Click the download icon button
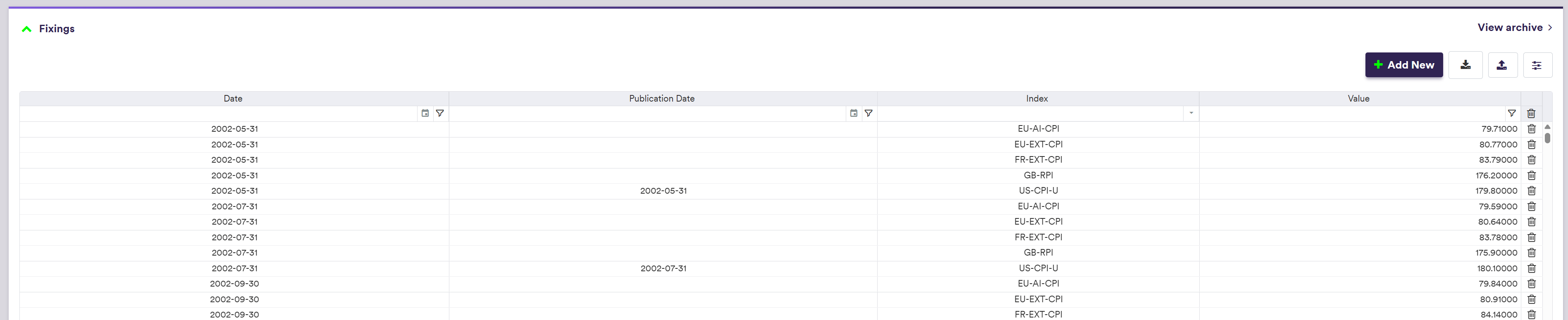This screenshot has height=320, width=1568. click(x=1465, y=65)
